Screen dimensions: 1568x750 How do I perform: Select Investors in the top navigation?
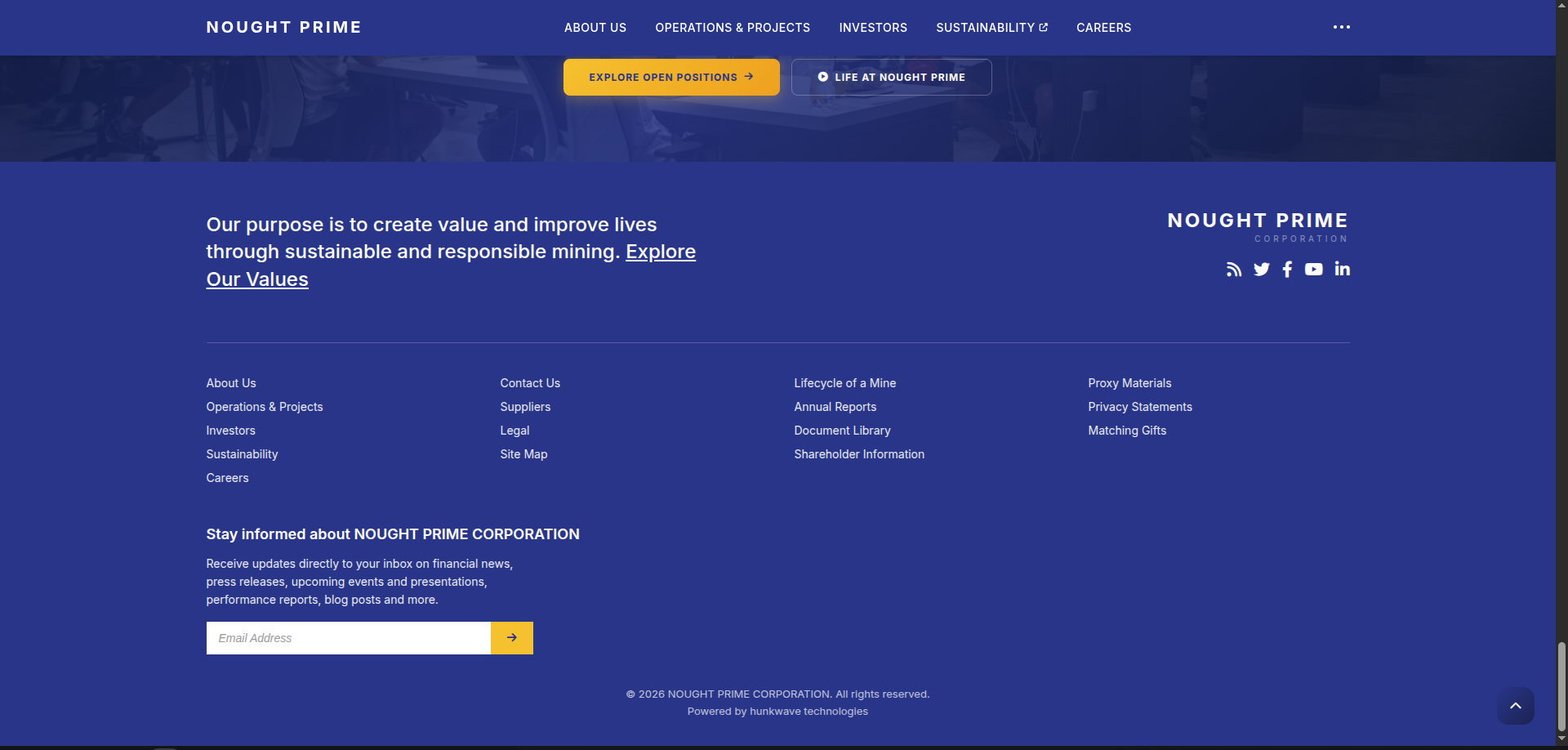pos(872,28)
